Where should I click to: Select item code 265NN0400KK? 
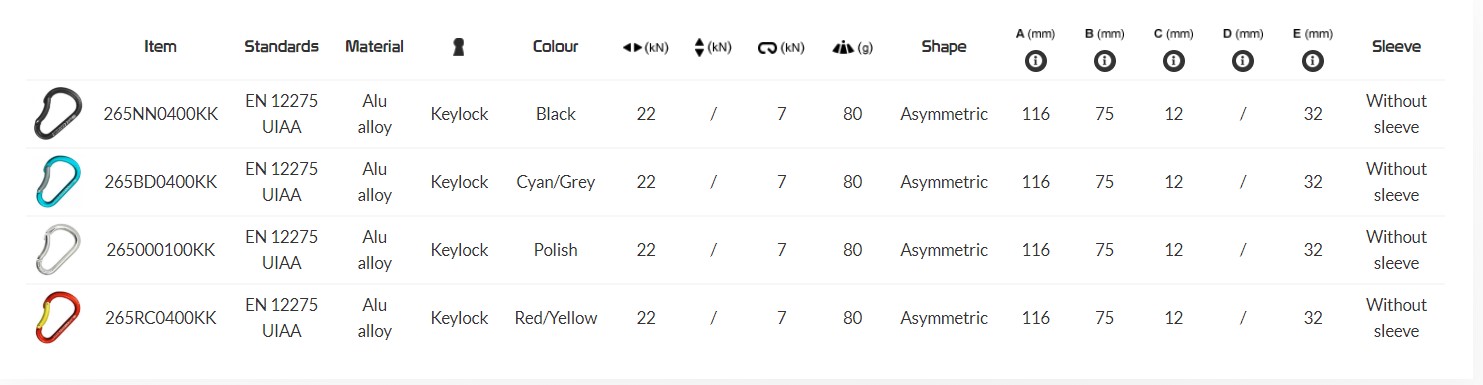161,114
